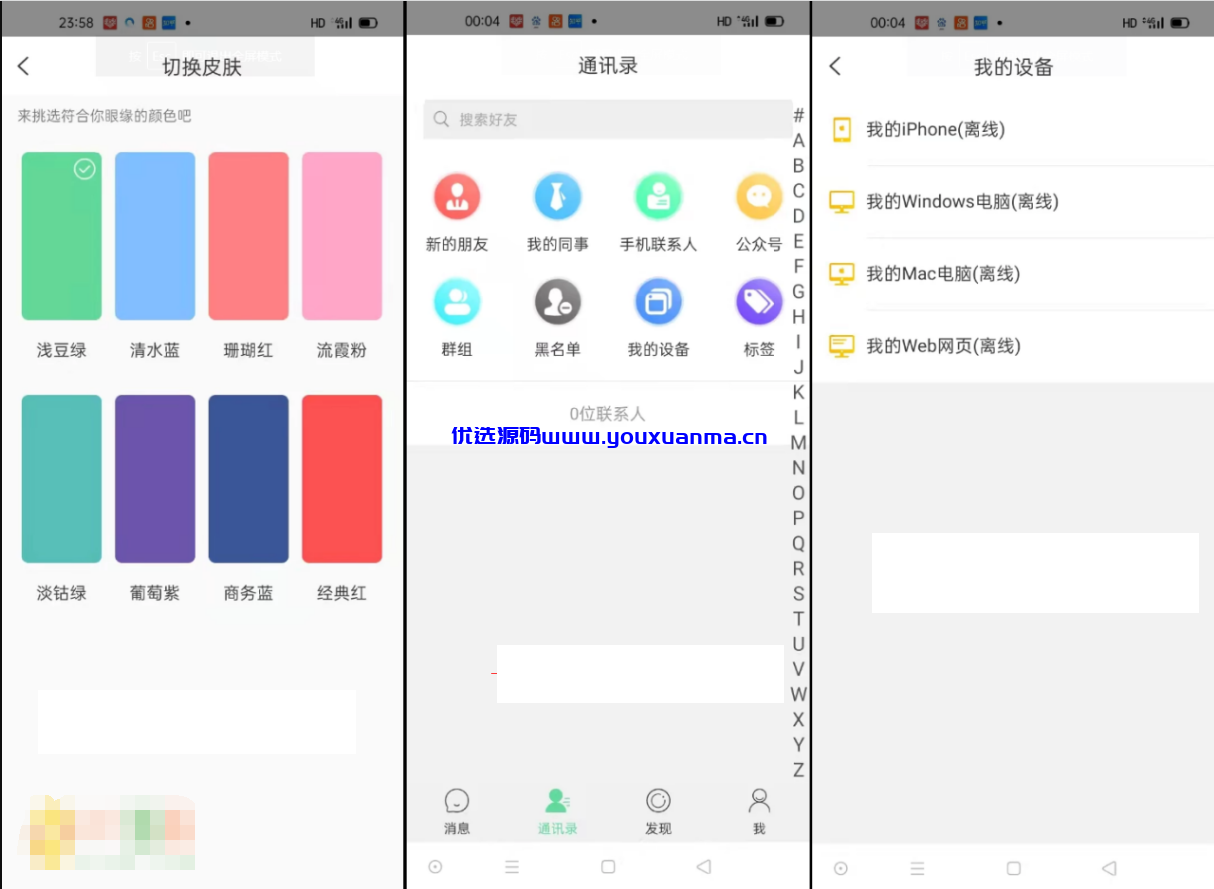
Task: Select the 经典红 skin swatch
Action: pyautogui.click(x=342, y=479)
